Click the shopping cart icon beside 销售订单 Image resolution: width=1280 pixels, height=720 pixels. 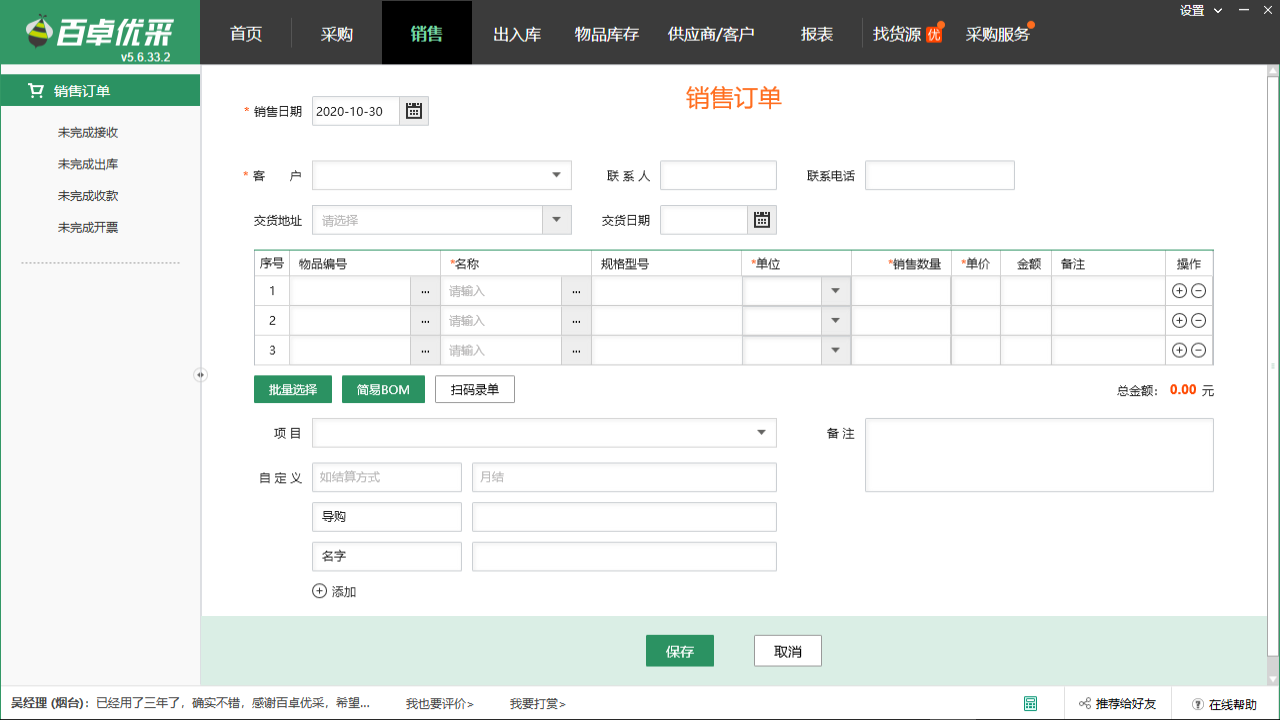tap(36, 89)
